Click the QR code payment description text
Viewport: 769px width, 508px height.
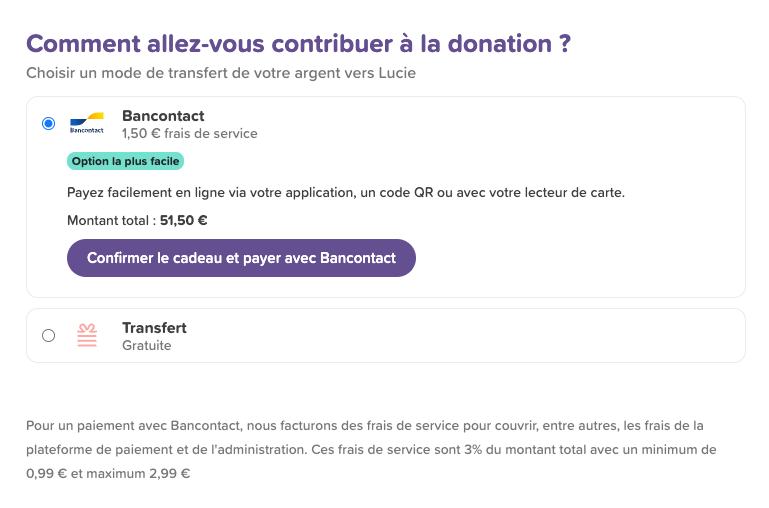coord(346,193)
